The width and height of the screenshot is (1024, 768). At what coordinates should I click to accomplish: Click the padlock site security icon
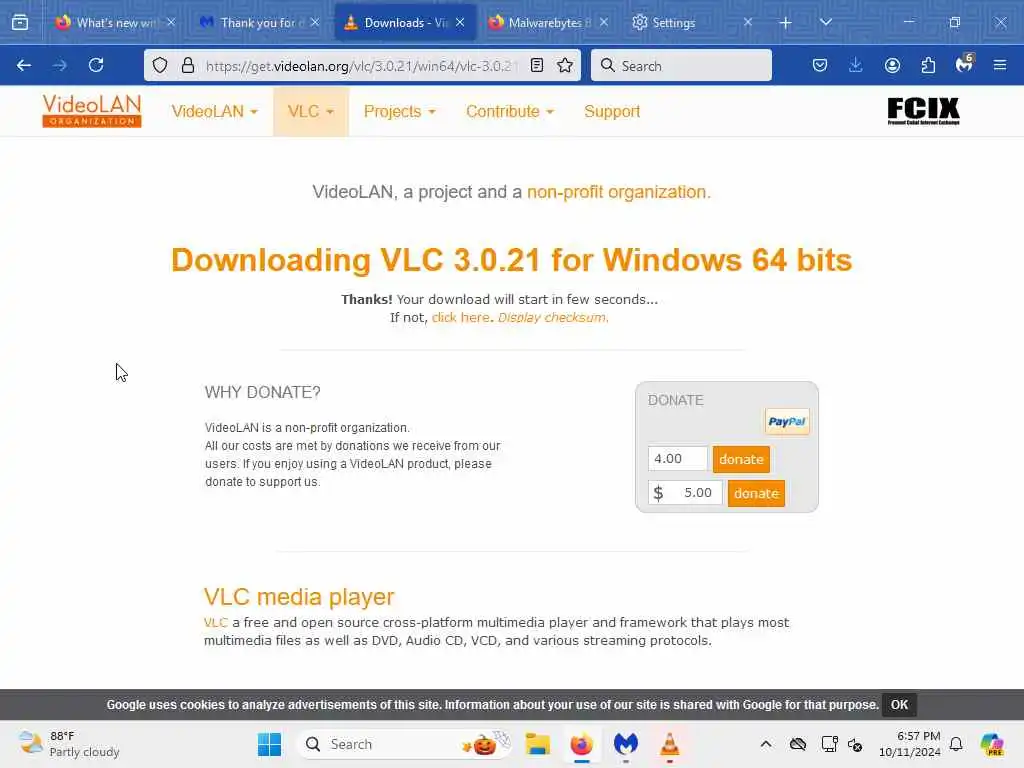pyautogui.click(x=188, y=65)
